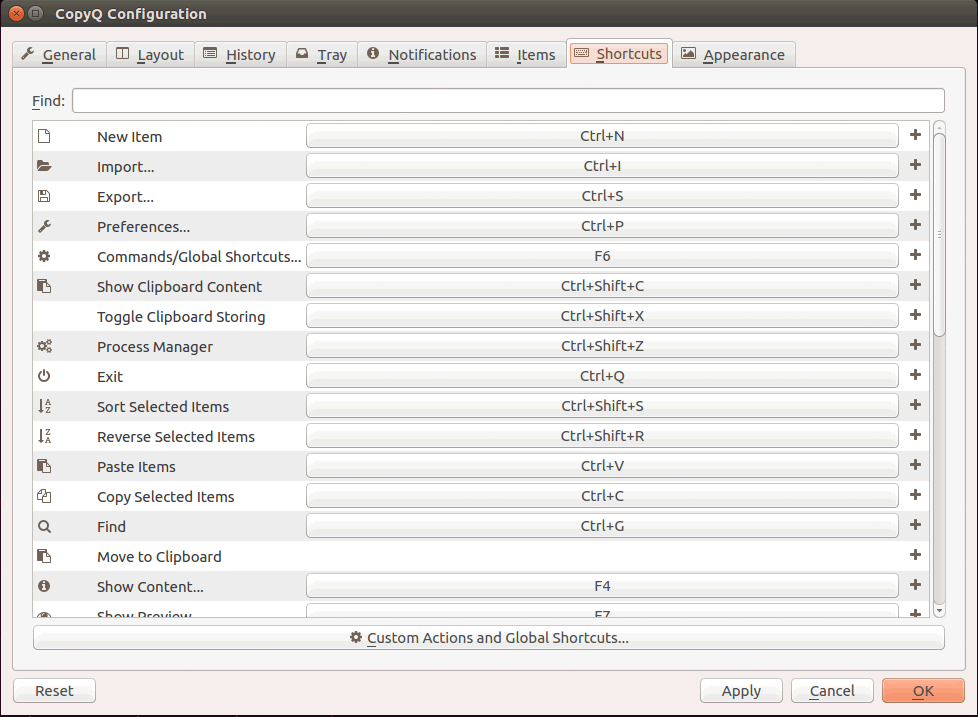Image resolution: width=978 pixels, height=717 pixels.
Task: Select the Shortcuts tab
Action: (619, 54)
